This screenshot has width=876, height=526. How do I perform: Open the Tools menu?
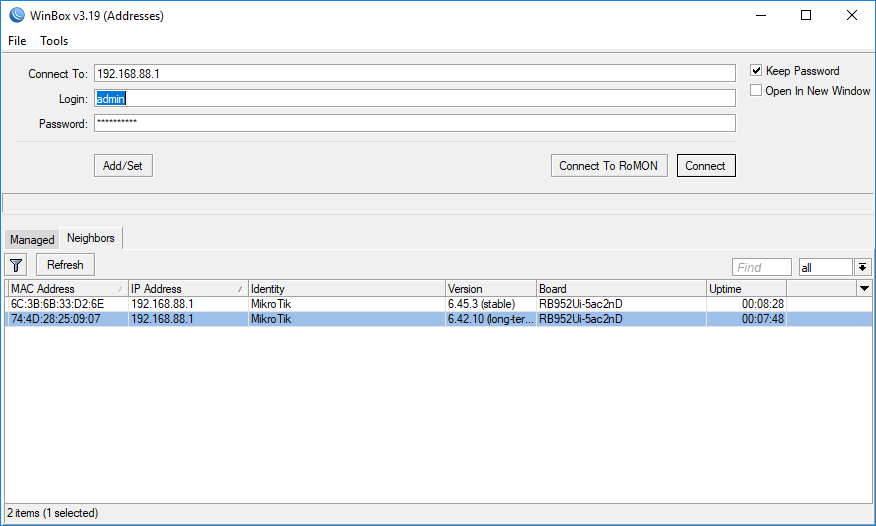pos(54,41)
